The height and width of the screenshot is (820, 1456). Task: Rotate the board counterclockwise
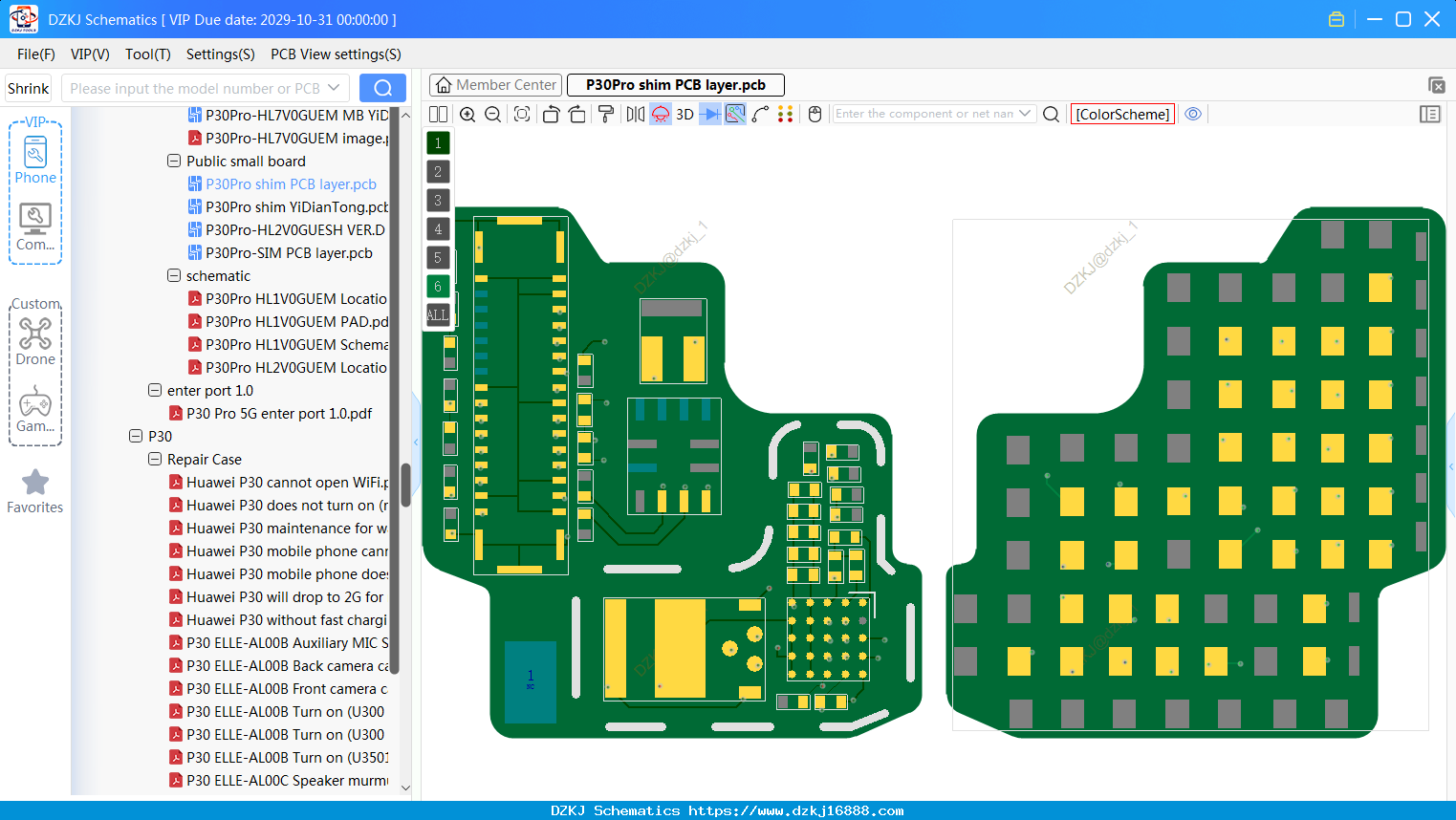click(551, 114)
